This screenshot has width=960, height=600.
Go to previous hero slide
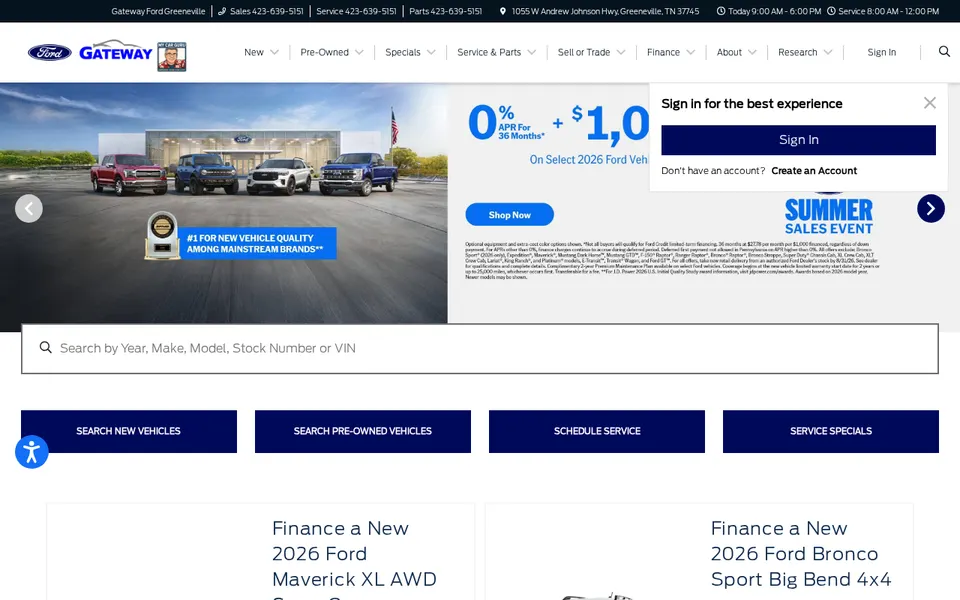tap(29, 209)
